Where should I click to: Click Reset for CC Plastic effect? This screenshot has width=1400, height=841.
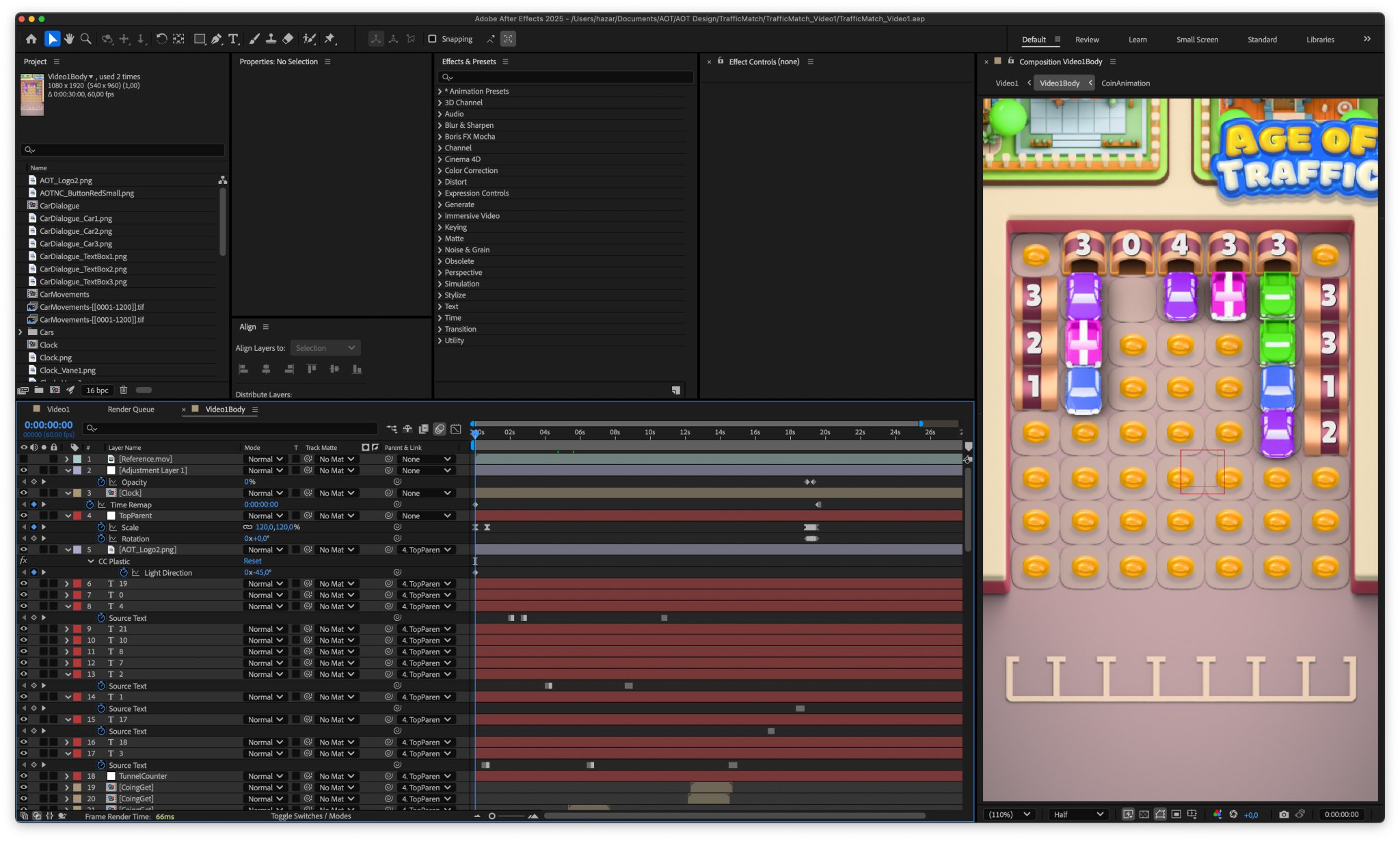(252, 561)
